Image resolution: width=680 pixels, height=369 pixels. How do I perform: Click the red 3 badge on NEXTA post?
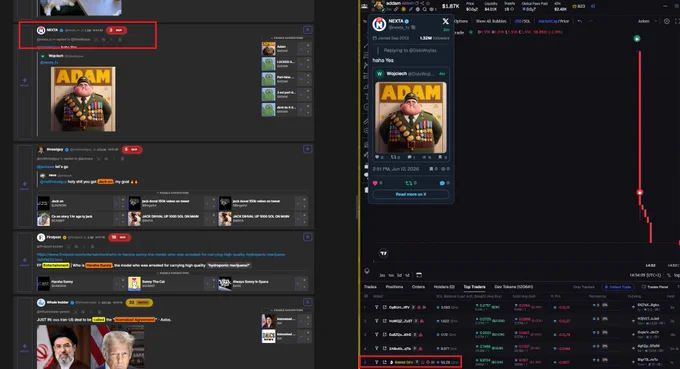point(116,30)
